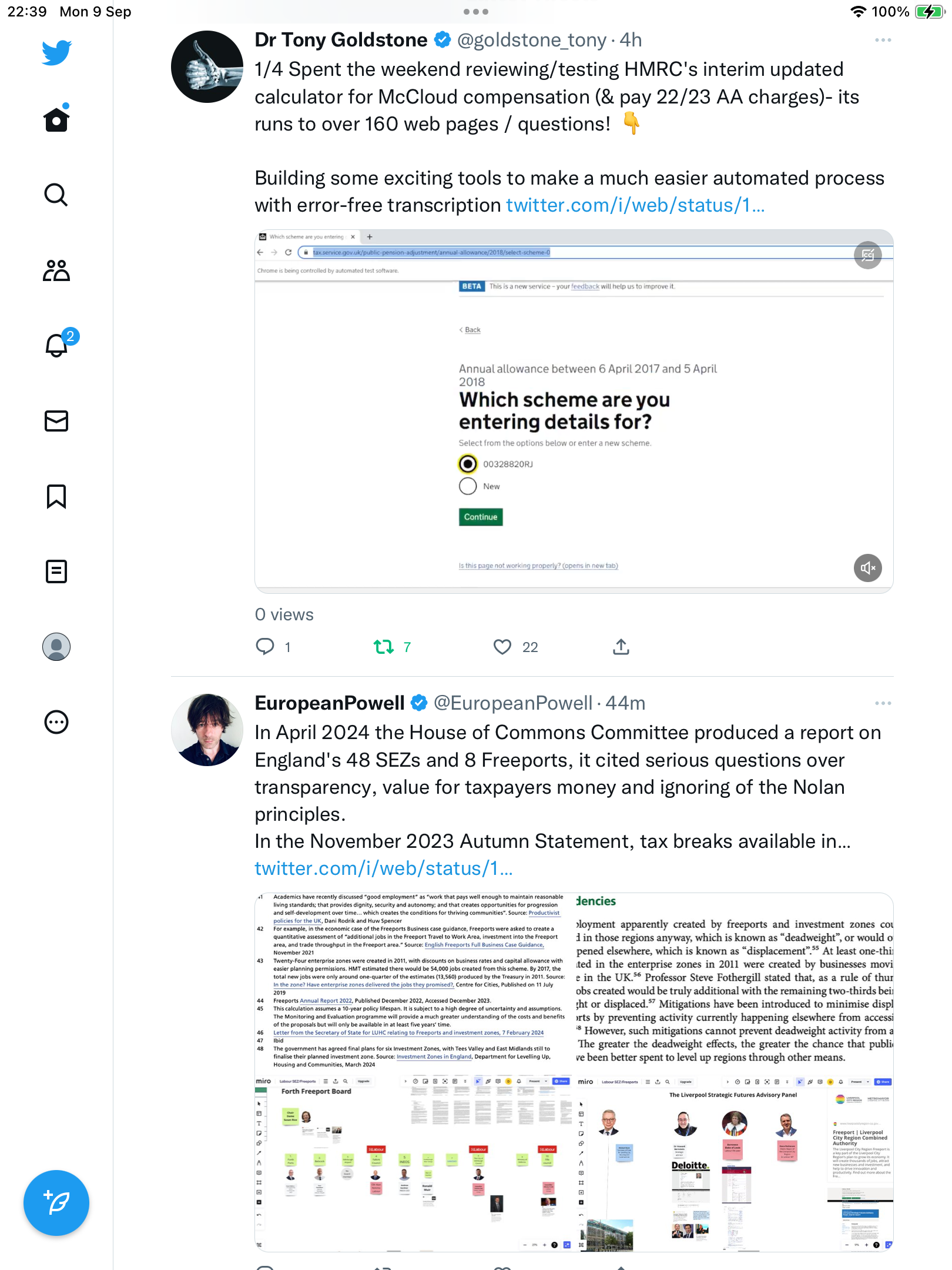Open twitter.com link in EuropeanPowell's tweet
The width and height of the screenshot is (952, 1270).
coord(384,868)
